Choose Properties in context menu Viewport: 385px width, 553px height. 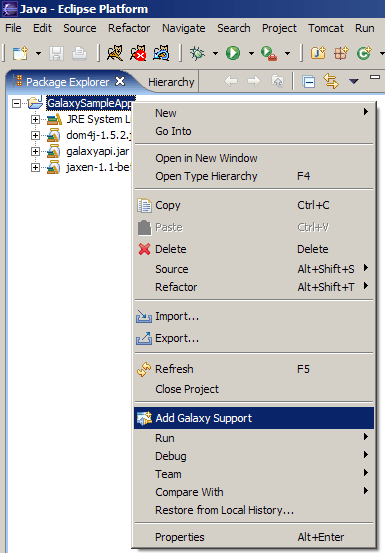pos(254,537)
